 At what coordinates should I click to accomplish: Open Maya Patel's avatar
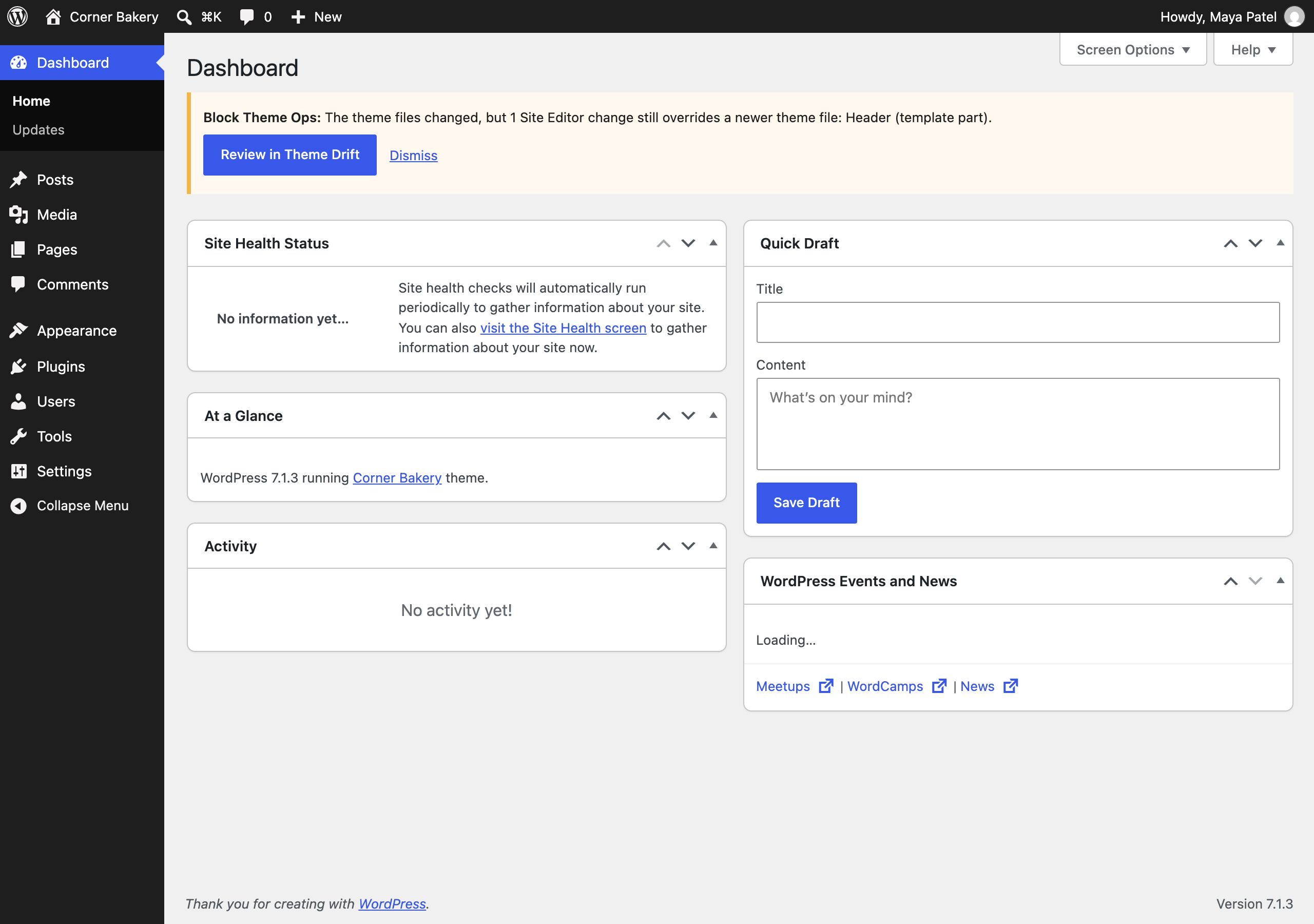click(x=1294, y=16)
